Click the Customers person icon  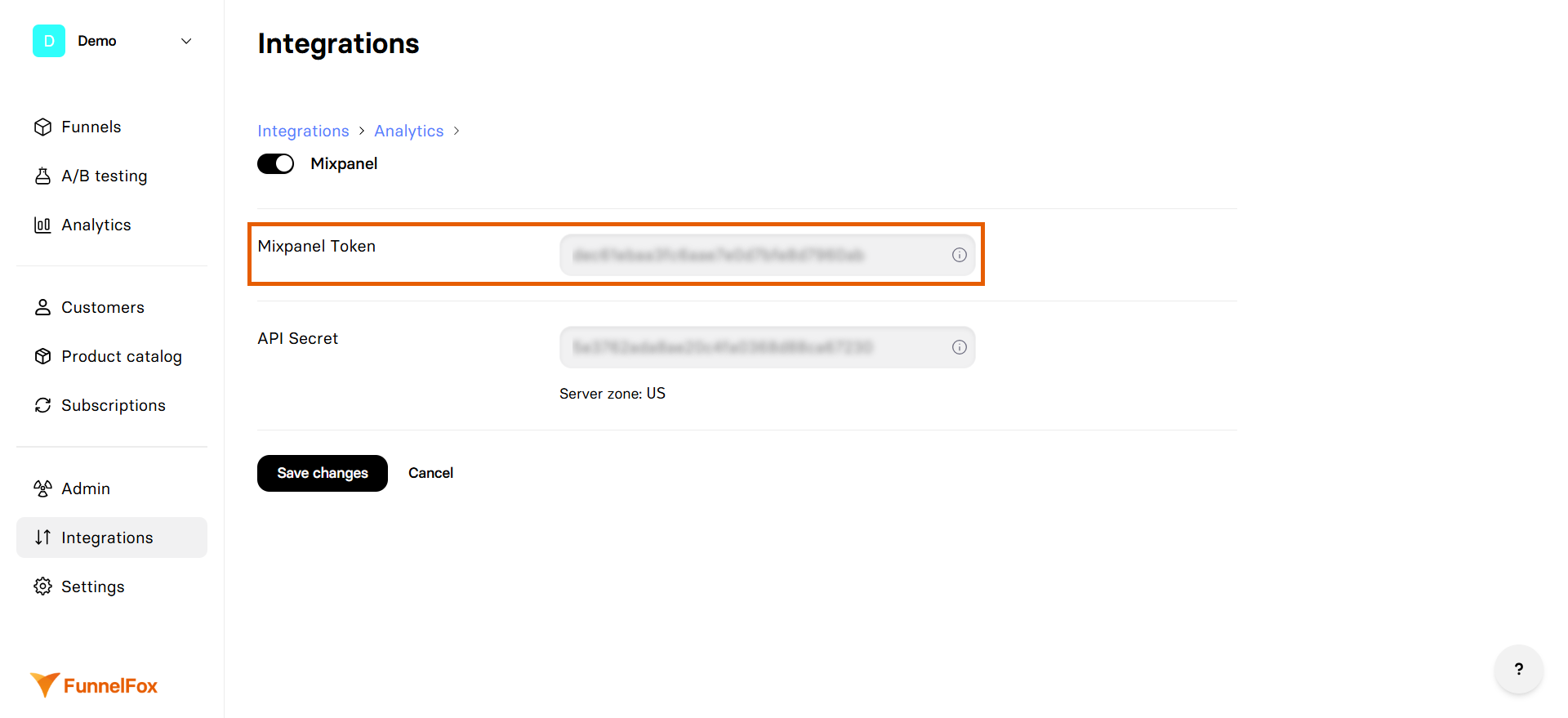click(x=42, y=307)
